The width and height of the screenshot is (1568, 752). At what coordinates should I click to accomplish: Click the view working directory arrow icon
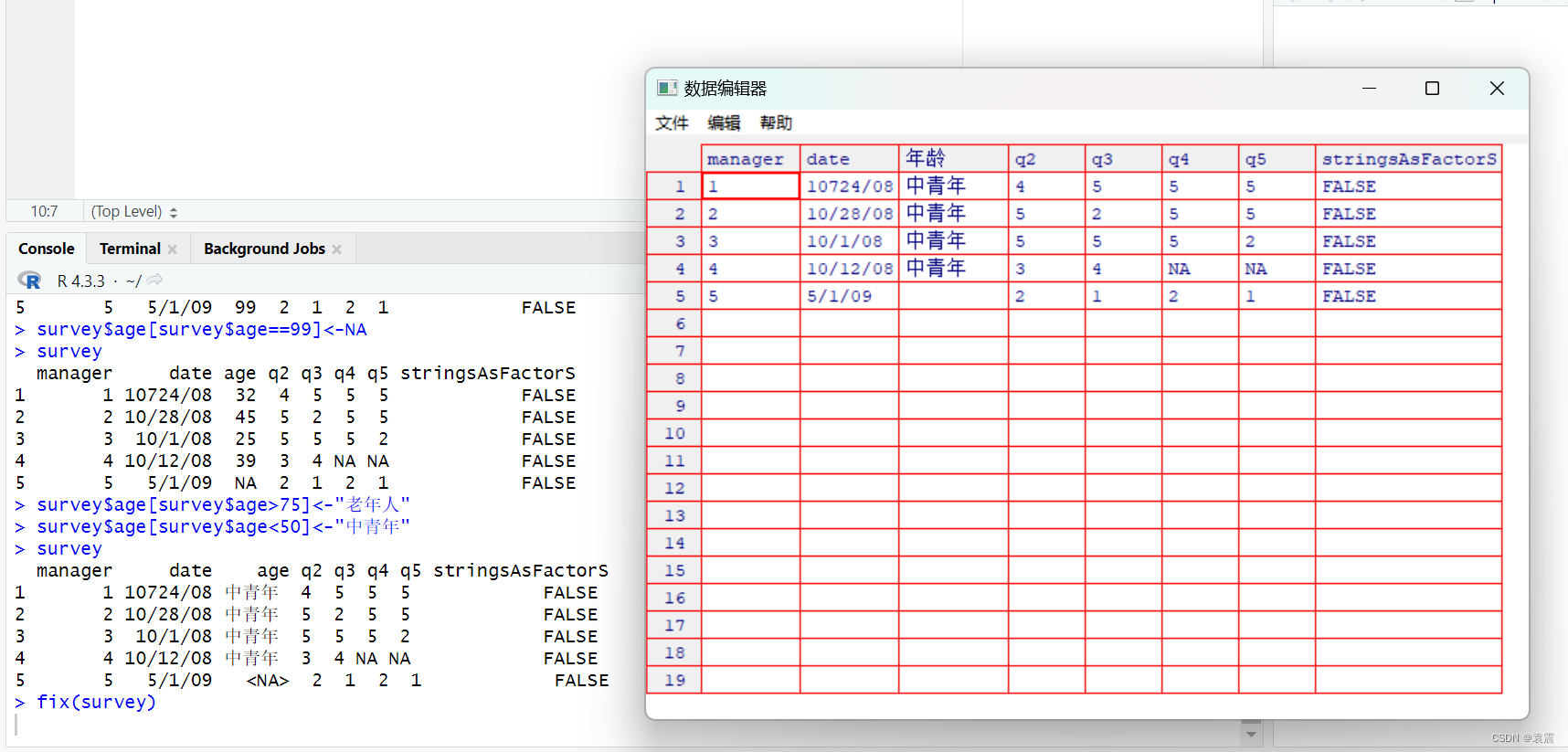click(x=155, y=280)
